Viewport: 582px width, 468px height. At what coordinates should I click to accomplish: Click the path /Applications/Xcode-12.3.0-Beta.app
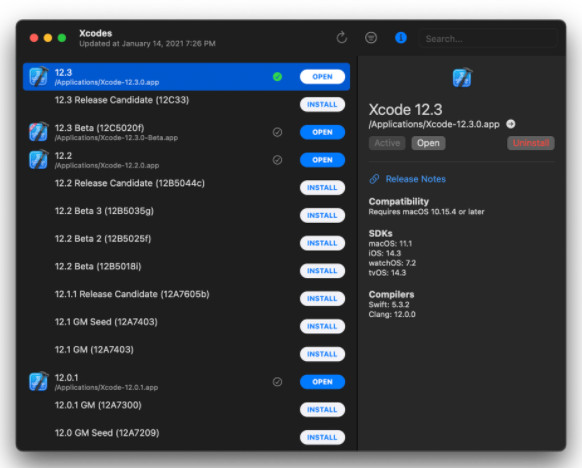(x=116, y=138)
